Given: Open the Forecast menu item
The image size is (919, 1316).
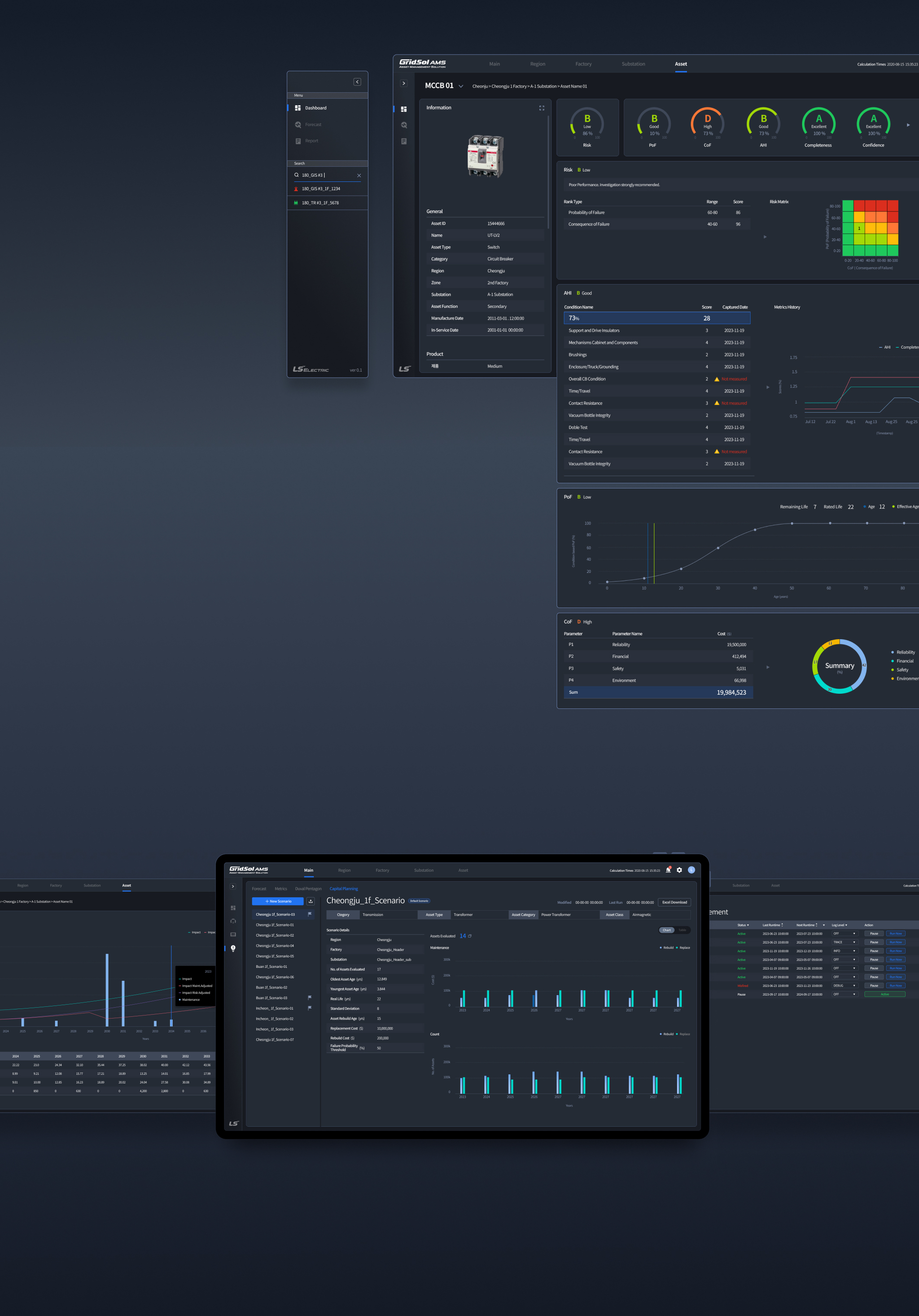Looking at the screenshot, I should point(313,124).
